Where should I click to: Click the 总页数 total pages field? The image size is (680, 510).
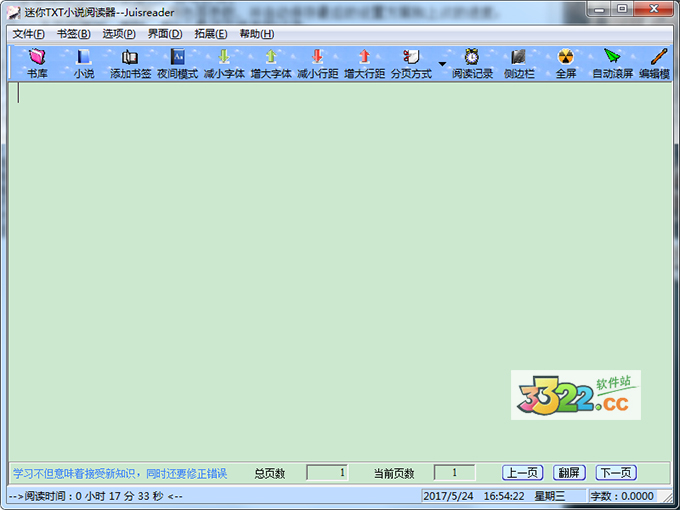(327, 472)
